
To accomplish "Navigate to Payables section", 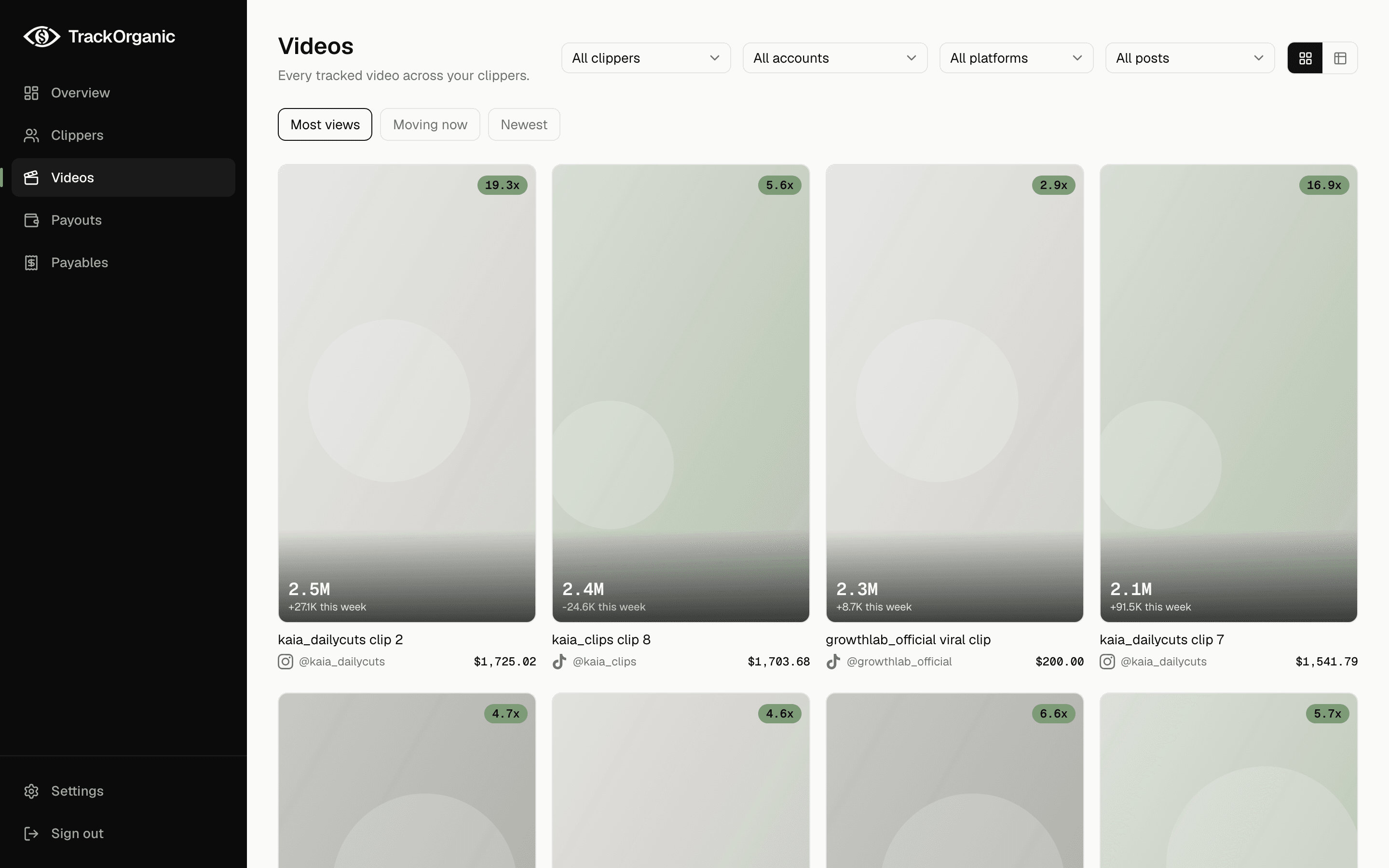I will [123, 263].
